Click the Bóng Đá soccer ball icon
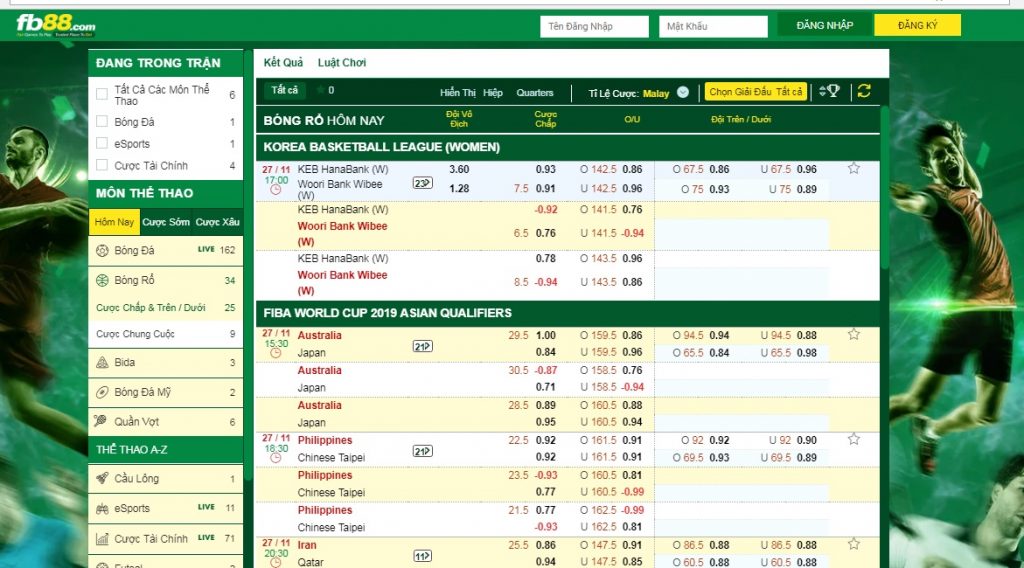 pos(102,250)
